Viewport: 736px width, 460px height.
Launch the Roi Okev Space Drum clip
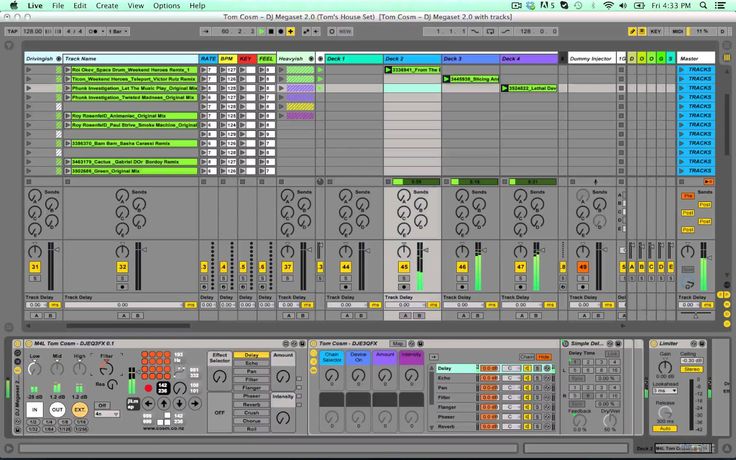[68, 69]
